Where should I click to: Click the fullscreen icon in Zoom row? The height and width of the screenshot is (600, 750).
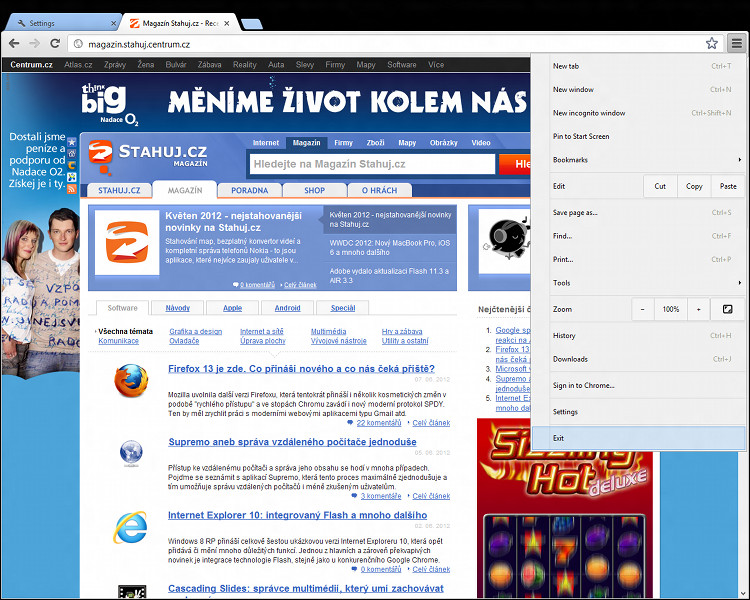[728, 309]
